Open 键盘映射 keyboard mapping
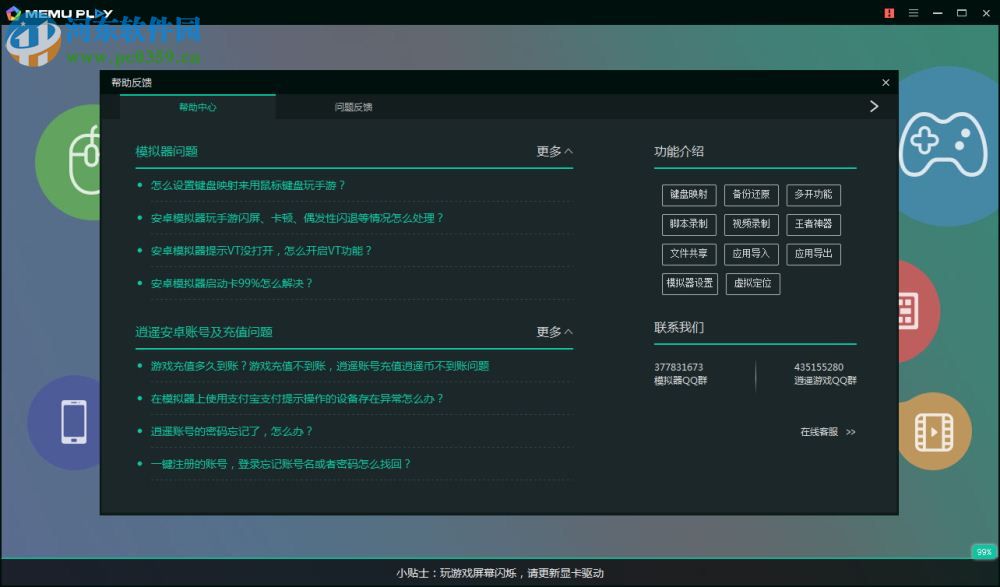The width and height of the screenshot is (1000, 587). [x=688, y=195]
